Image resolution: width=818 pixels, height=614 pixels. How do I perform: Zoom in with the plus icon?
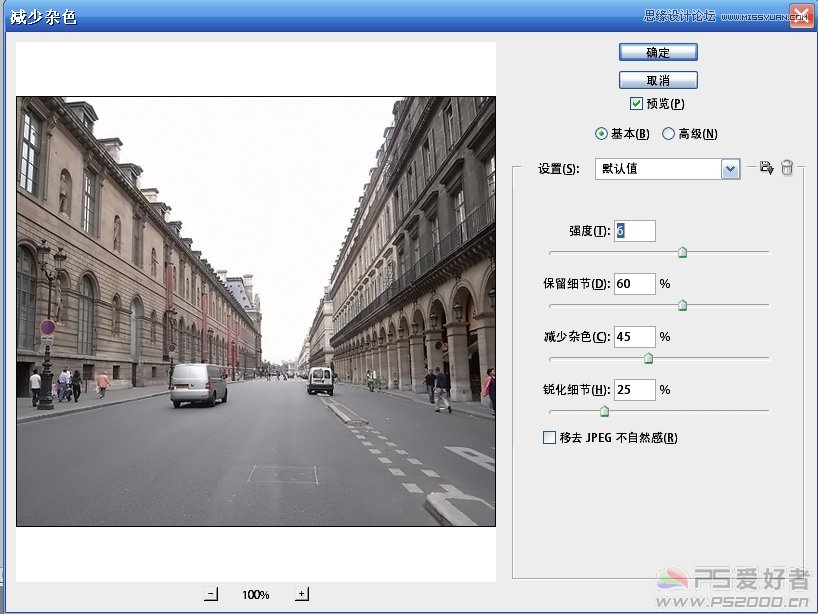[302, 593]
